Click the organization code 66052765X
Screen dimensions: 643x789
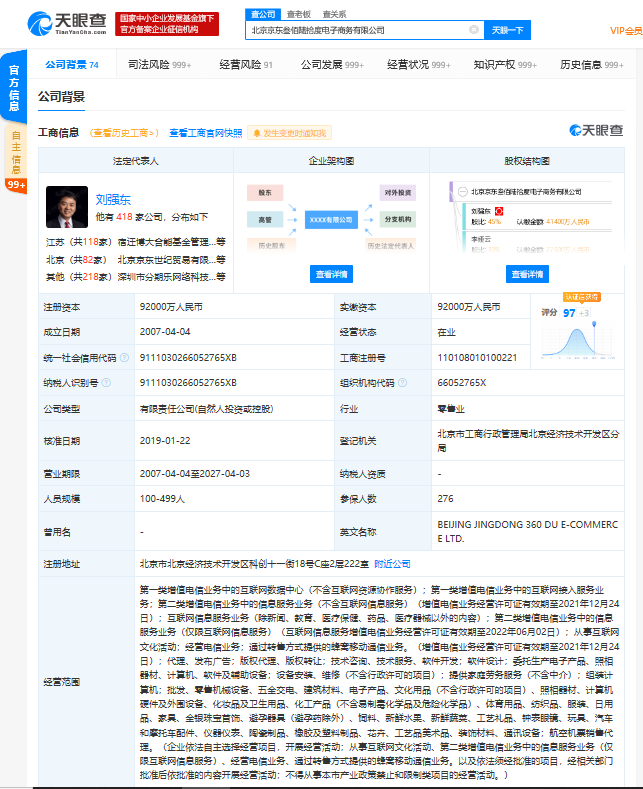[462, 382]
